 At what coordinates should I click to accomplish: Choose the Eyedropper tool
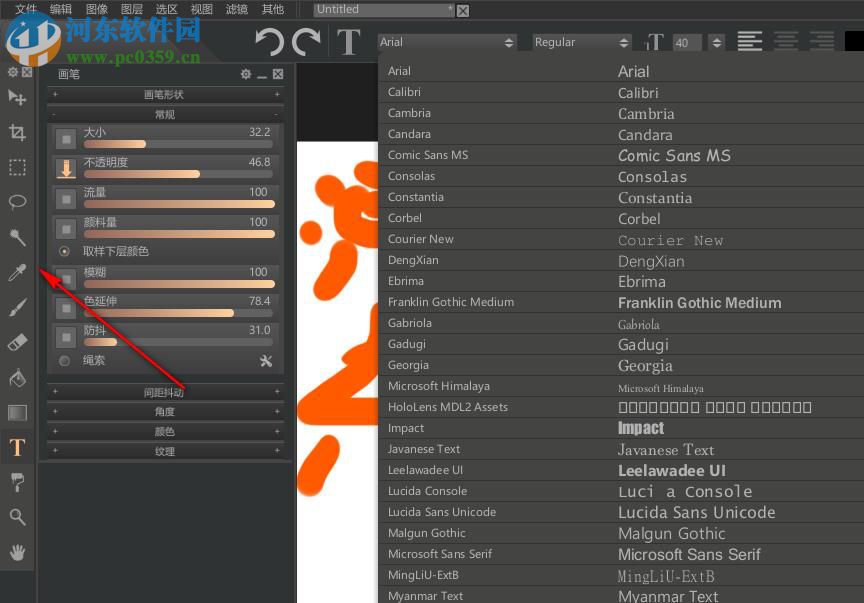pyautogui.click(x=16, y=272)
